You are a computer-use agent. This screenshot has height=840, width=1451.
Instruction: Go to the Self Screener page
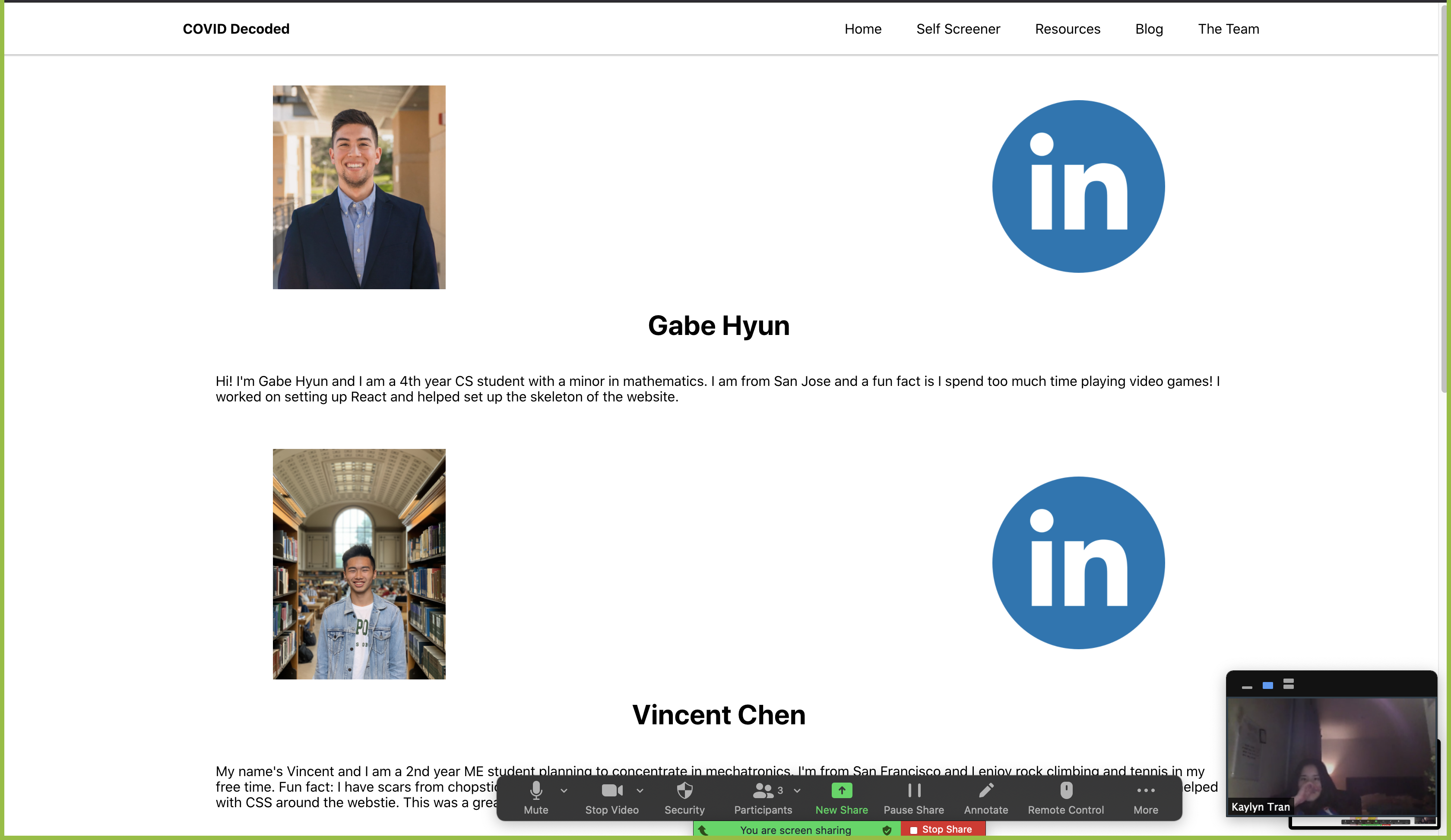click(x=958, y=29)
